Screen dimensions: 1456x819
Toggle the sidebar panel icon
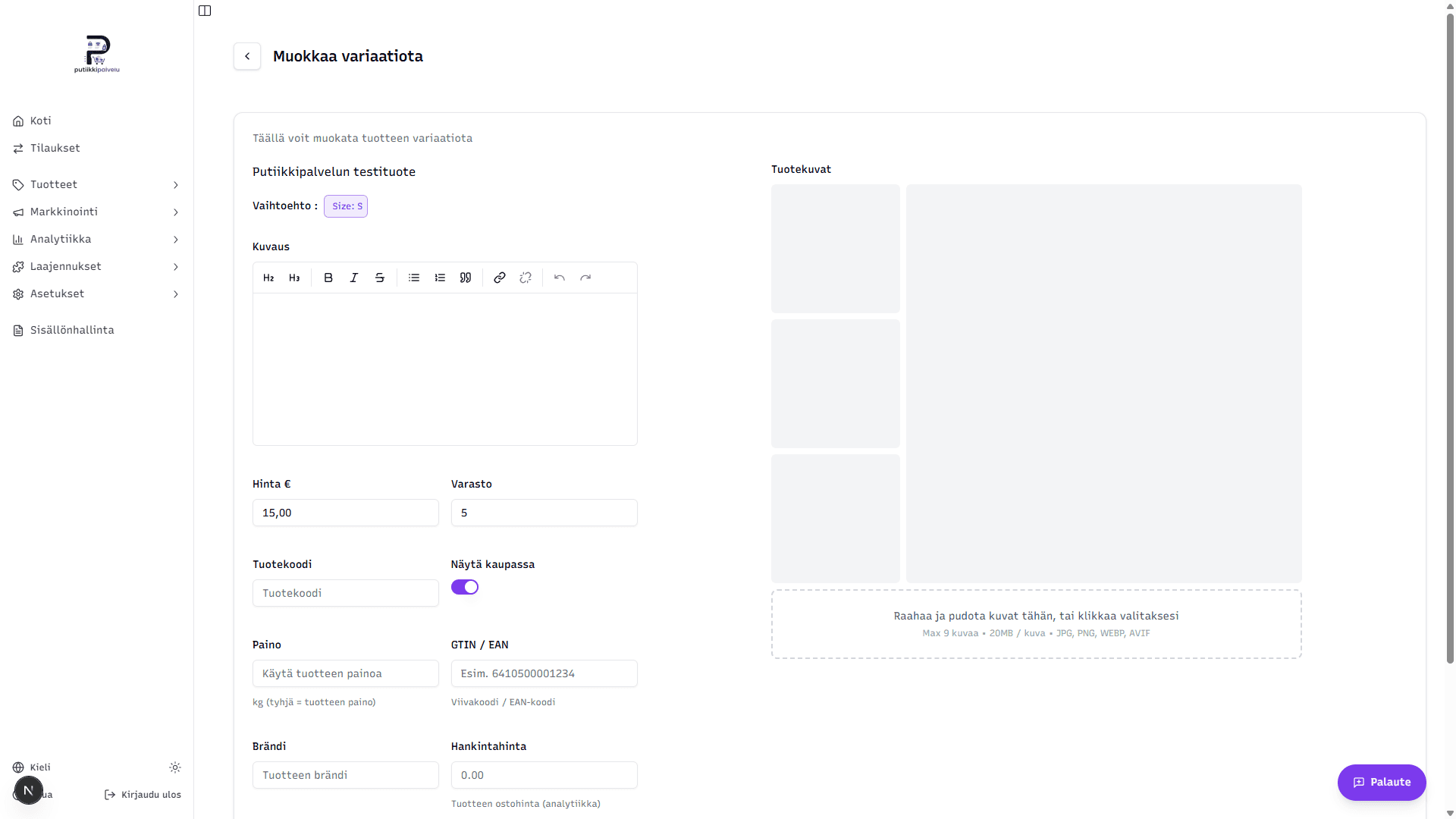(x=205, y=11)
